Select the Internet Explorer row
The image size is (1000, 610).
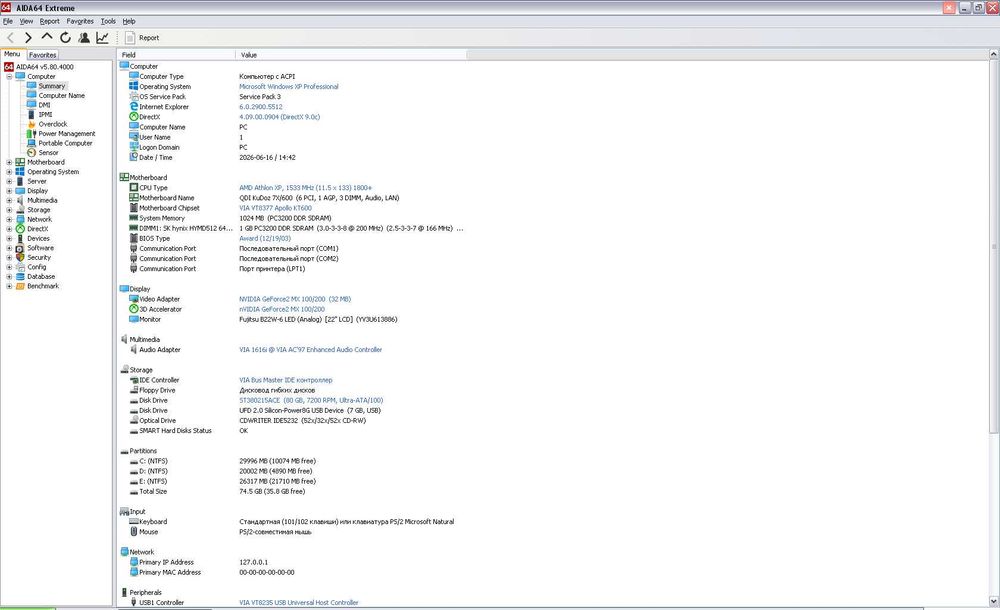pos(291,107)
